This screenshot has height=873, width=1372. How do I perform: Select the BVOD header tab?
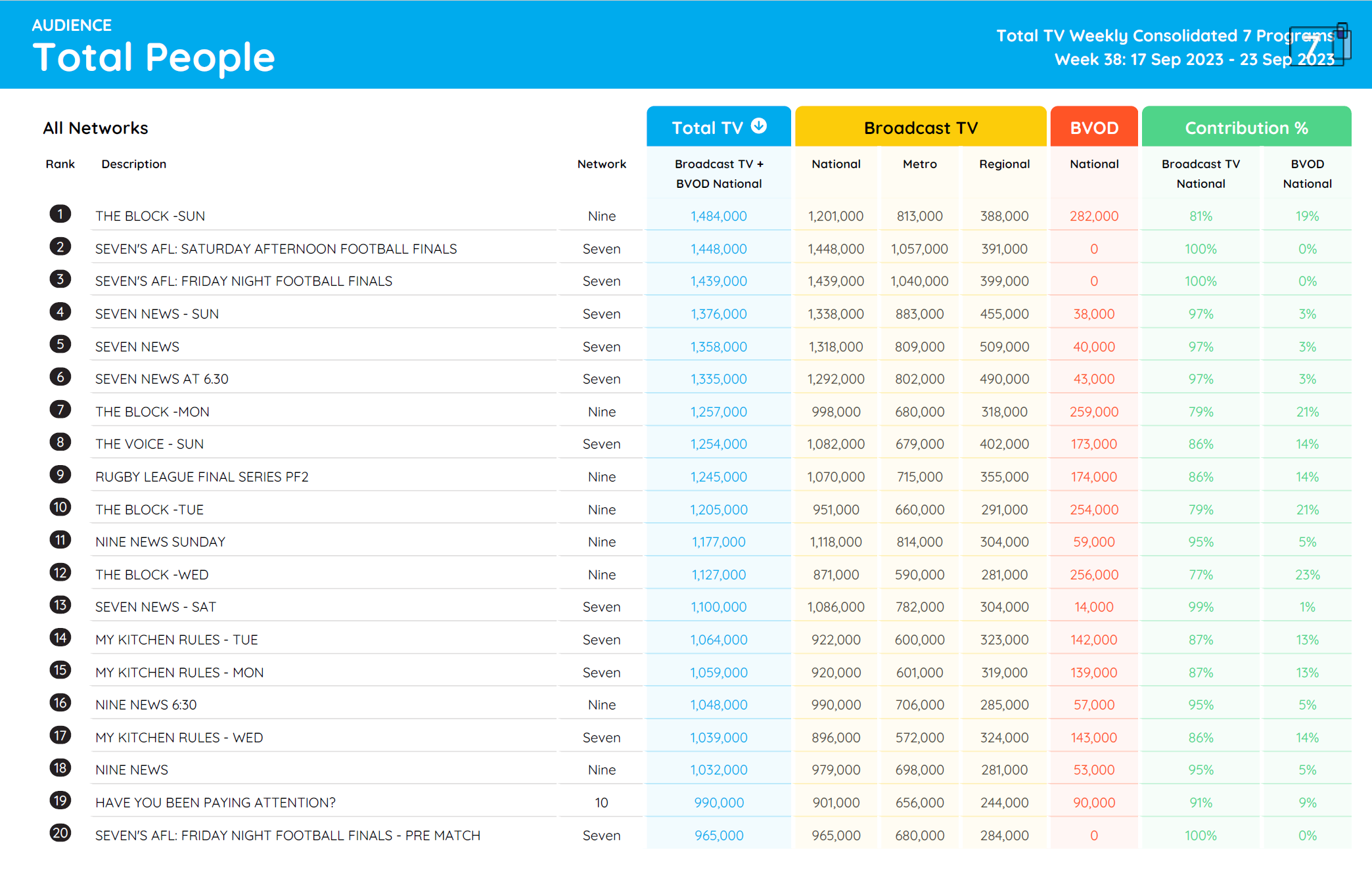click(1094, 128)
